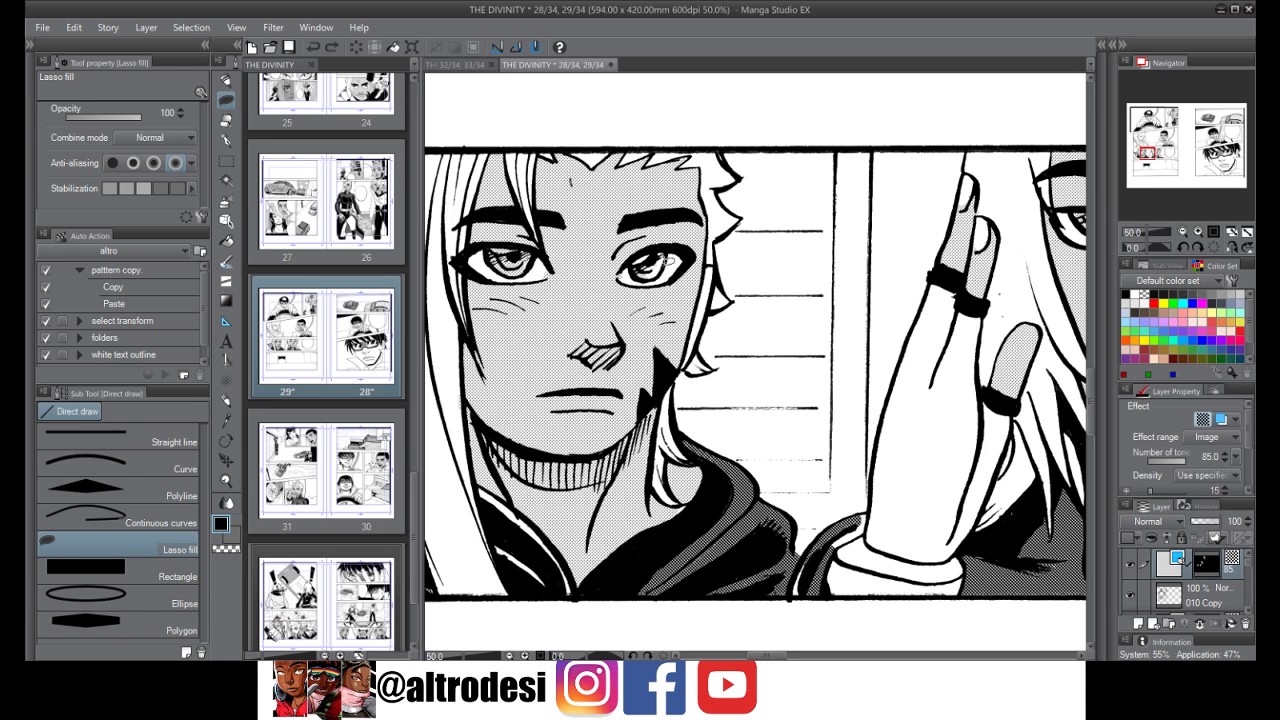This screenshot has width=1280, height=720.
Task: Click the Save icon in the toolbar
Action: [x=288, y=47]
